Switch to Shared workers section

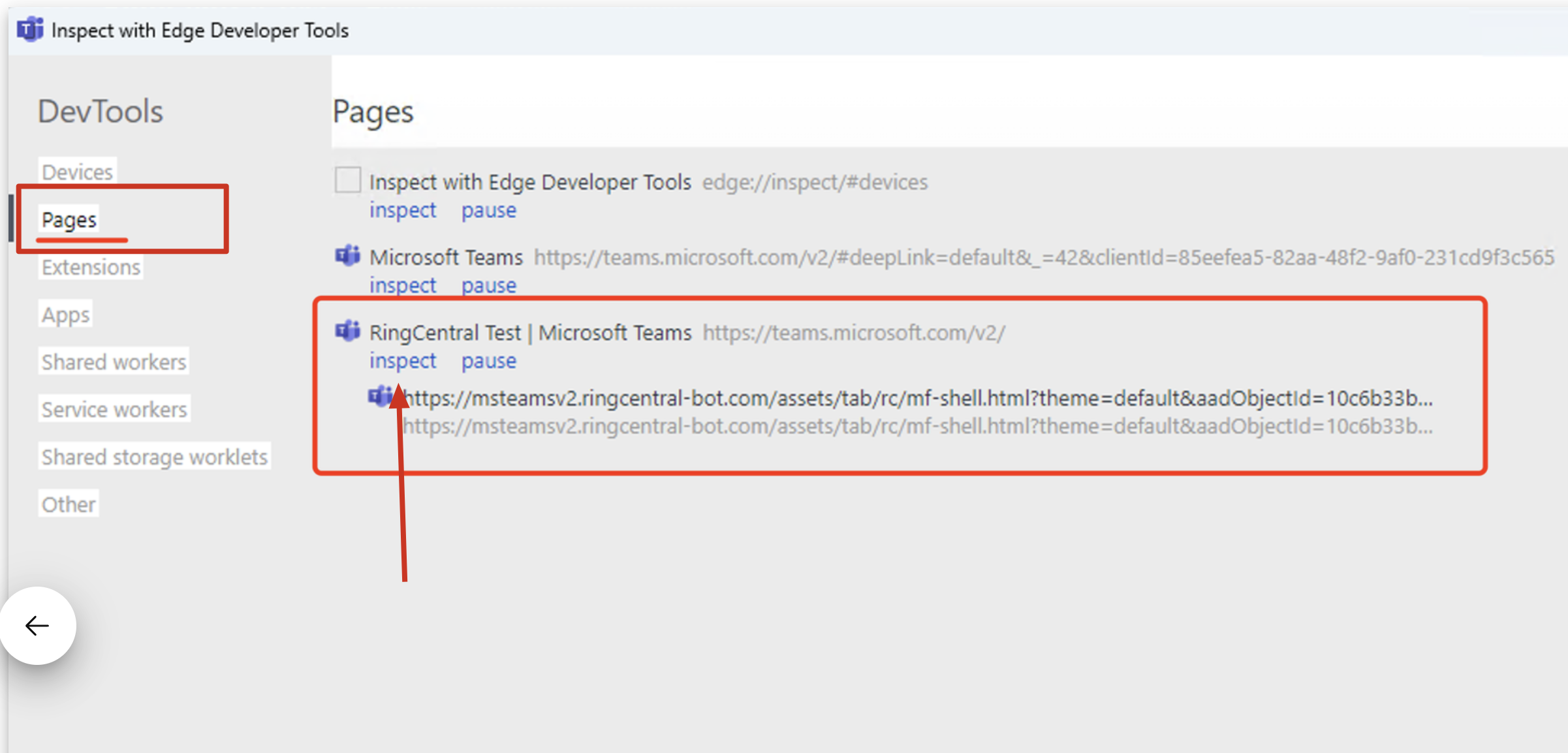pos(113,361)
